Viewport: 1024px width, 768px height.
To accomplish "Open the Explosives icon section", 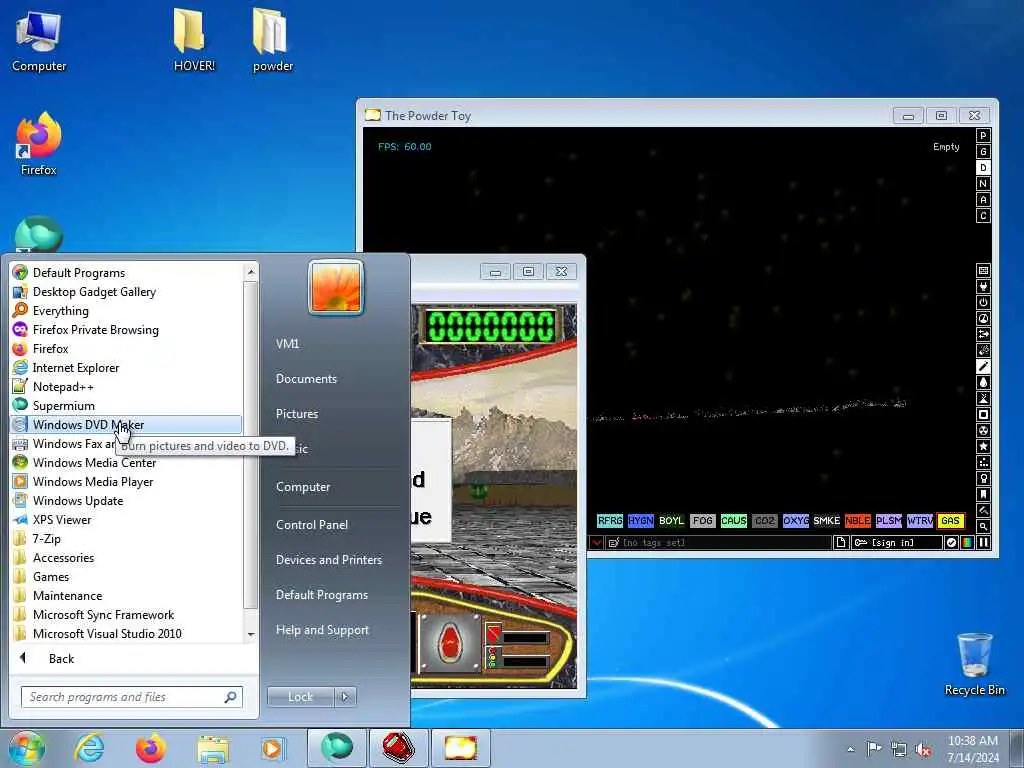I will click(984, 351).
